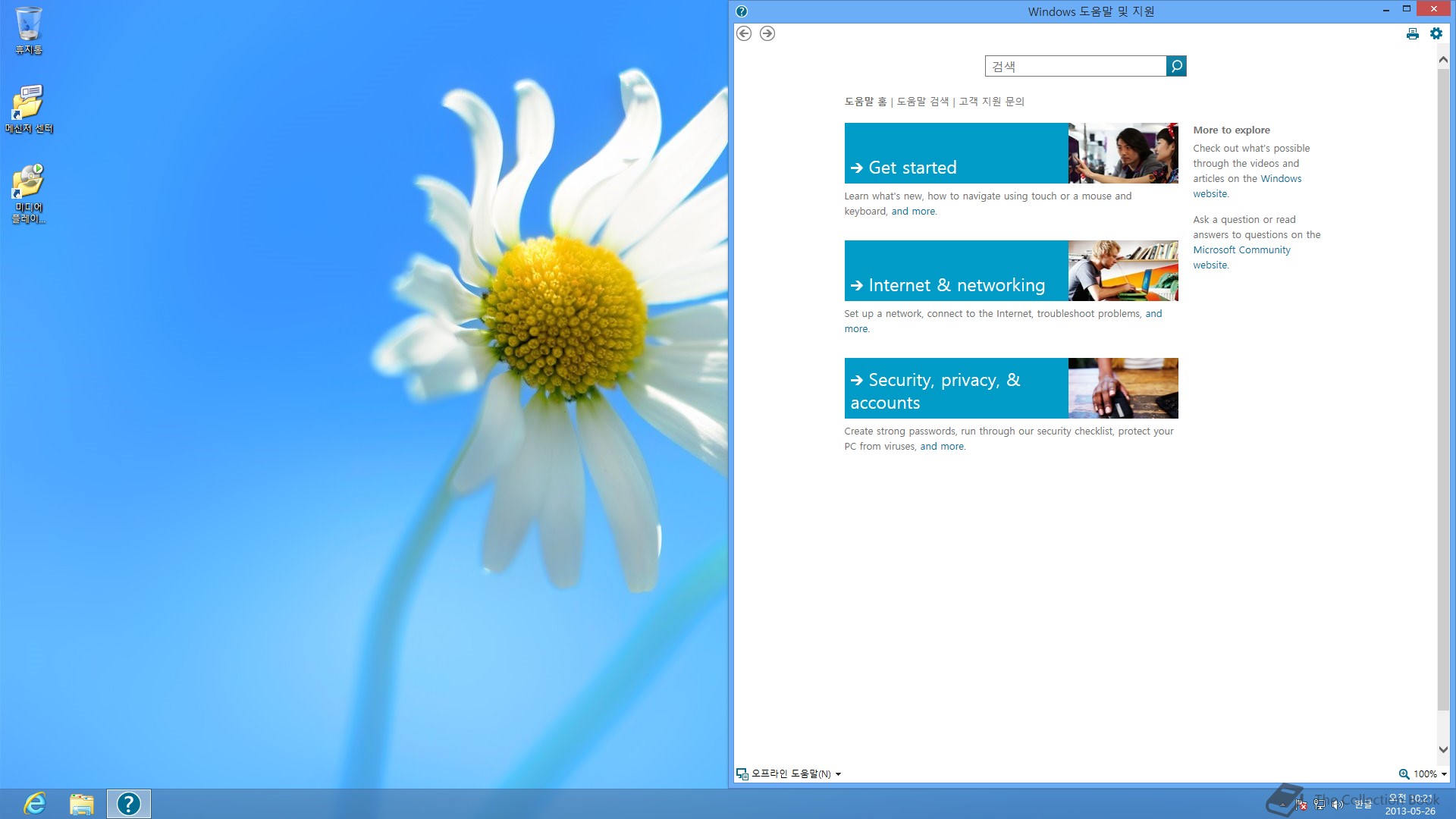This screenshot has width=1456, height=819.
Task: Click the 'More to explore' heading
Action: tap(1232, 130)
